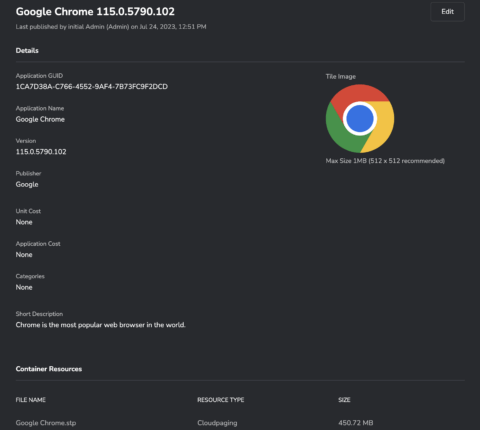Click the Edit button
The image size is (480, 430).
coord(447,12)
